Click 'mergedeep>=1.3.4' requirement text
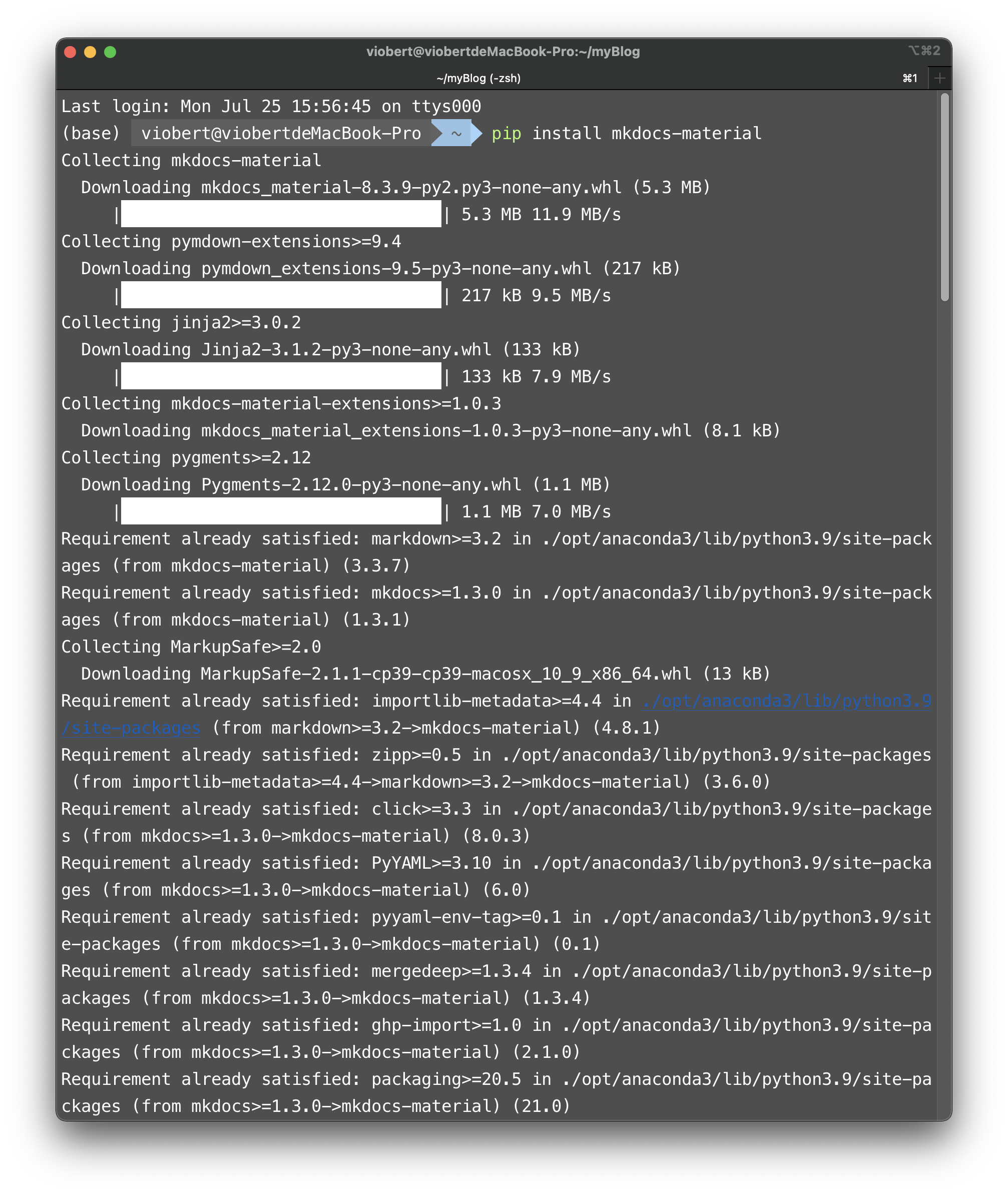The image size is (1008, 1195). coord(451,971)
